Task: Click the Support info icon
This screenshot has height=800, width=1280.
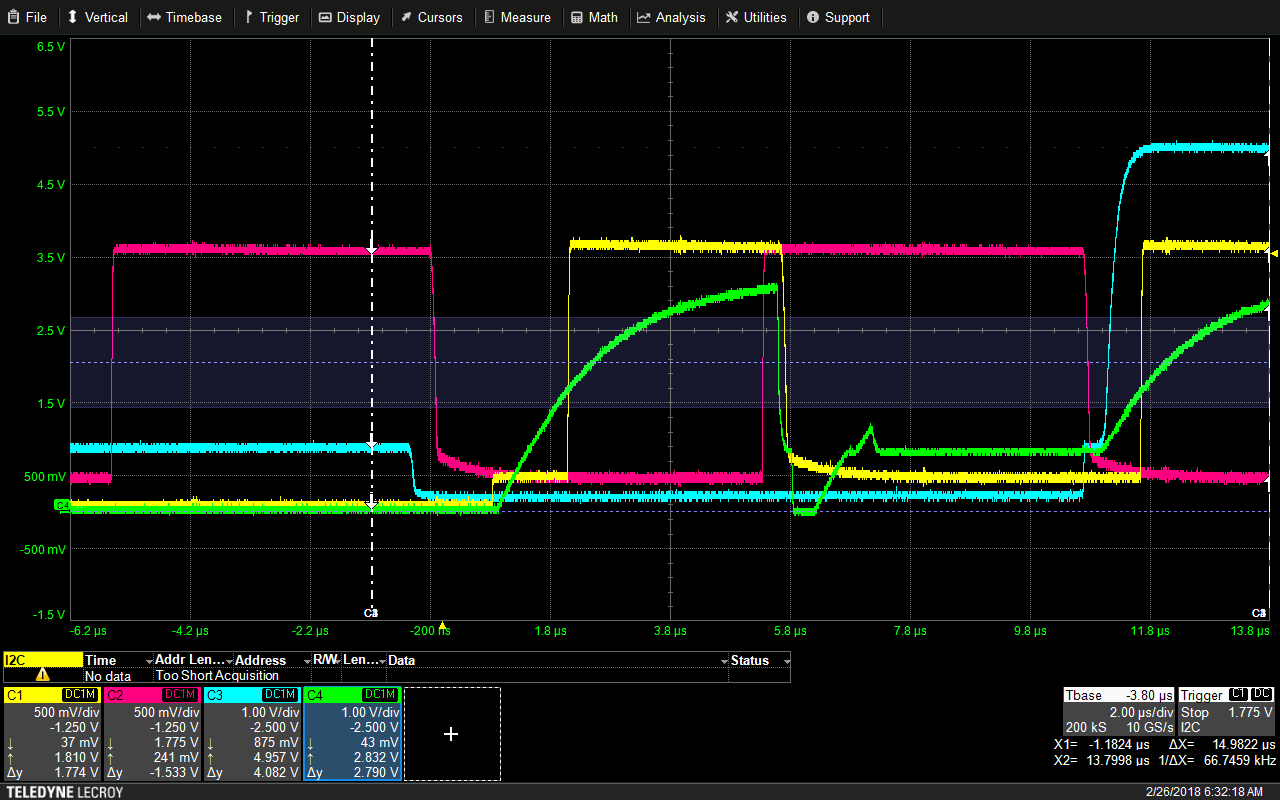Action: click(813, 17)
